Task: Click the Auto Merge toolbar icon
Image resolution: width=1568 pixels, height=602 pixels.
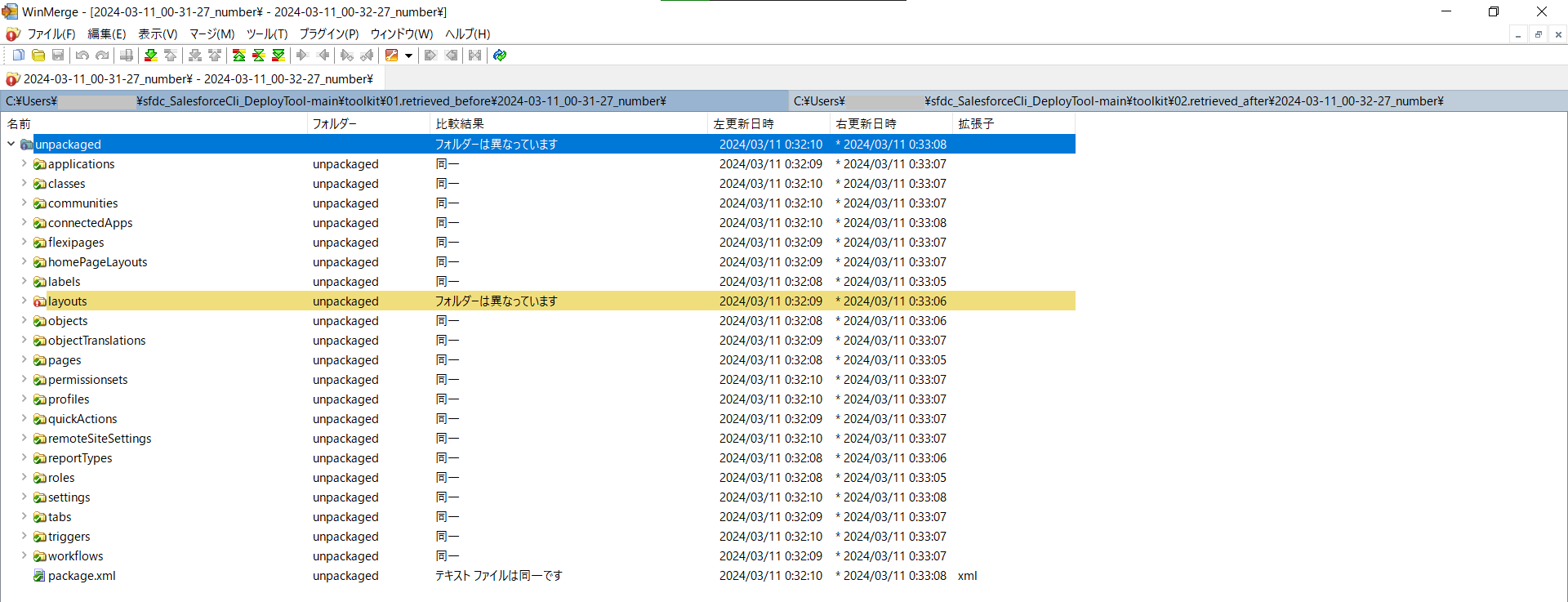Action: pos(474,55)
